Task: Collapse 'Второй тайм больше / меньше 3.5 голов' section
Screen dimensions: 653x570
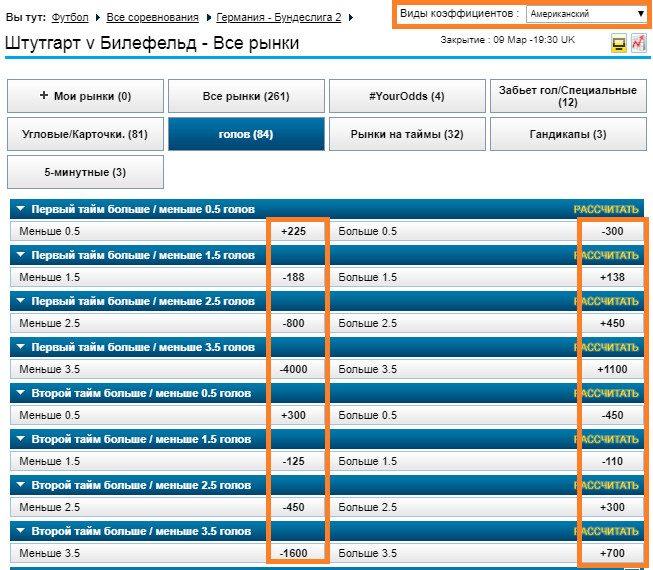Action: click(x=21, y=531)
